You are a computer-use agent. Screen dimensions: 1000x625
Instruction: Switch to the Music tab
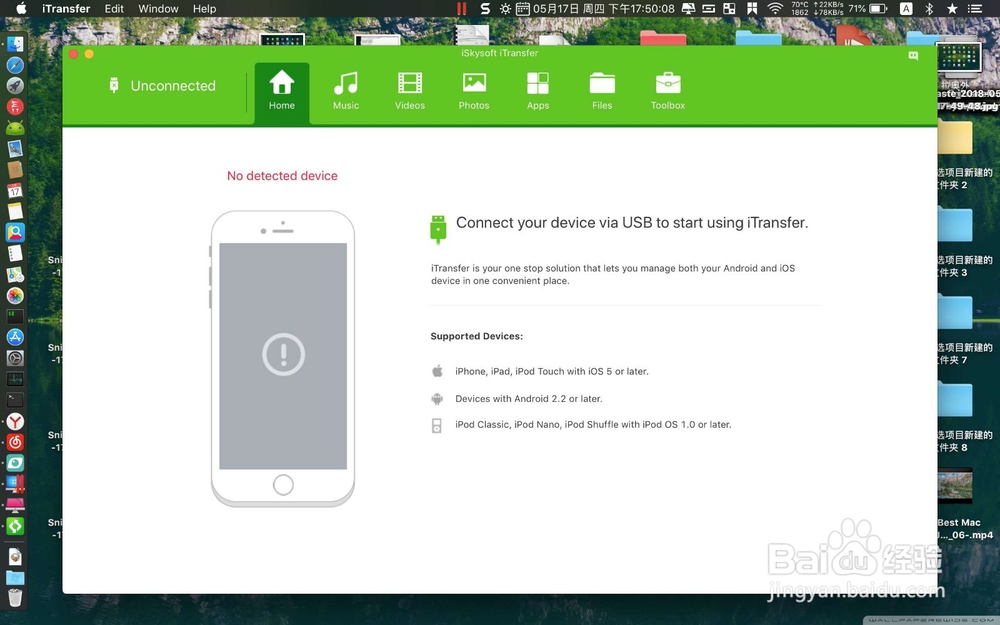(x=346, y=91)
